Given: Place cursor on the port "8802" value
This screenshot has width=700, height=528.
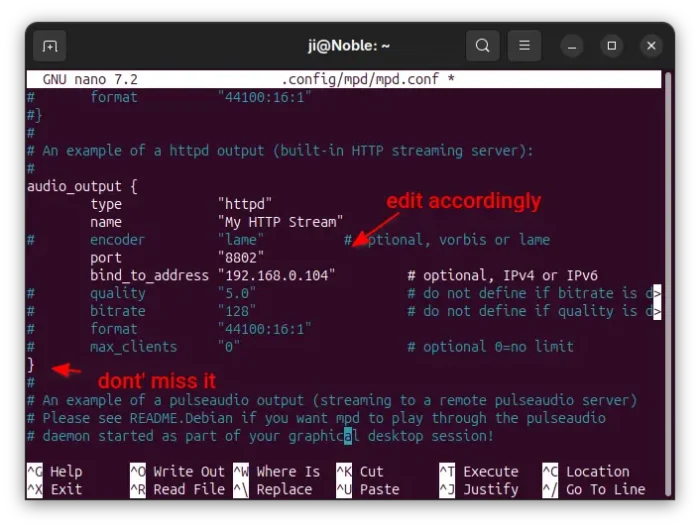Looking at the screenshot, I should pos(241,257).
